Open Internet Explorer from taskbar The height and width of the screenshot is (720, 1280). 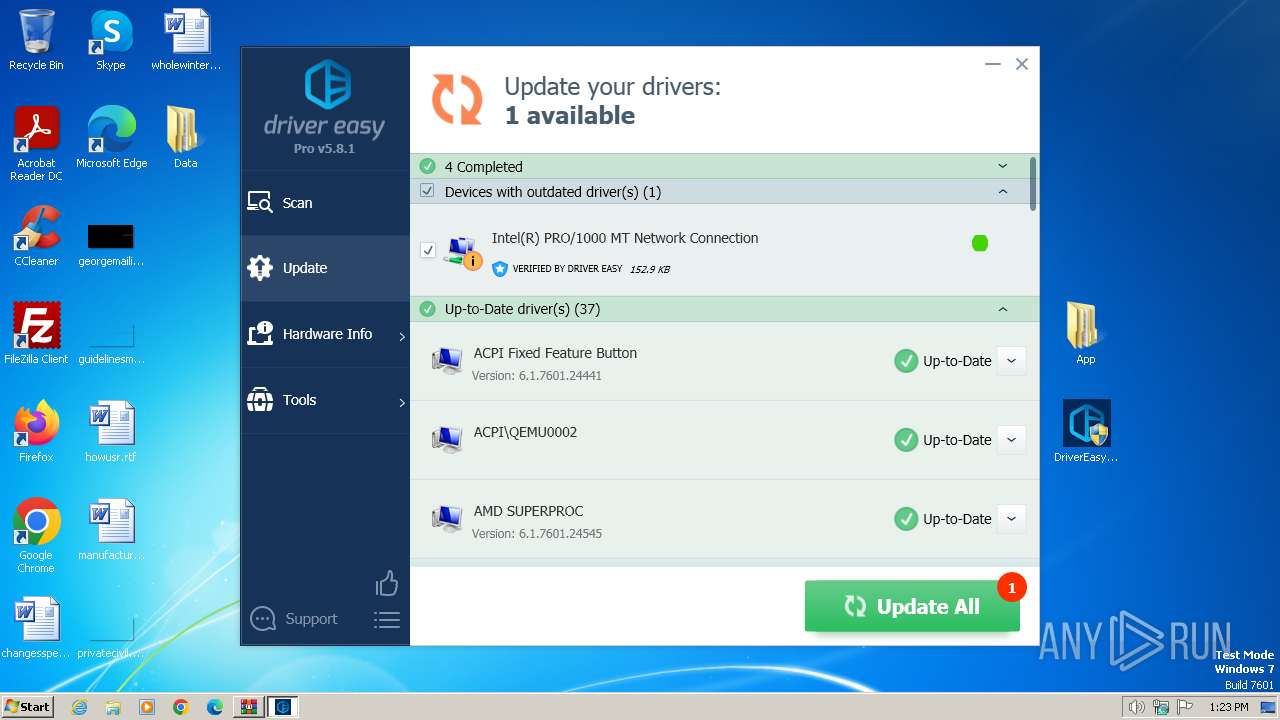click(79, 707)
